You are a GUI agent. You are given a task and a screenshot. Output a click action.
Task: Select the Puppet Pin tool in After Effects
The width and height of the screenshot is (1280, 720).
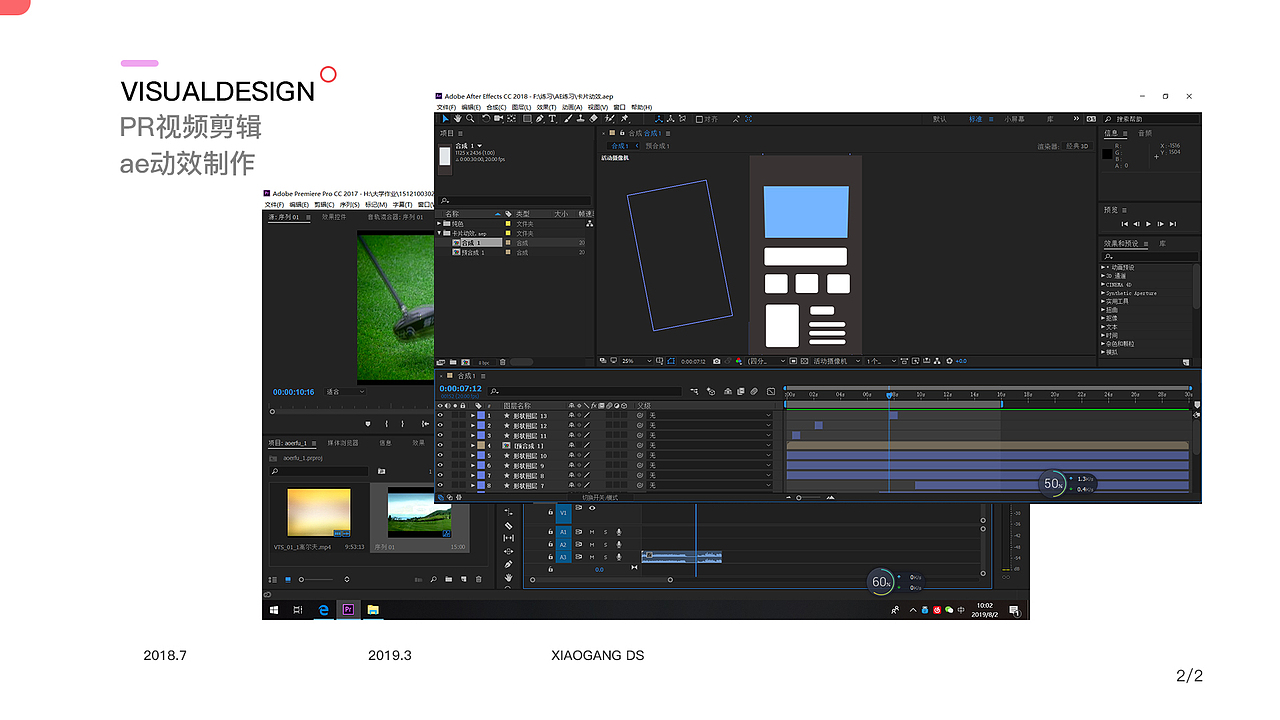pyautogui.click(x=625, y=119)
